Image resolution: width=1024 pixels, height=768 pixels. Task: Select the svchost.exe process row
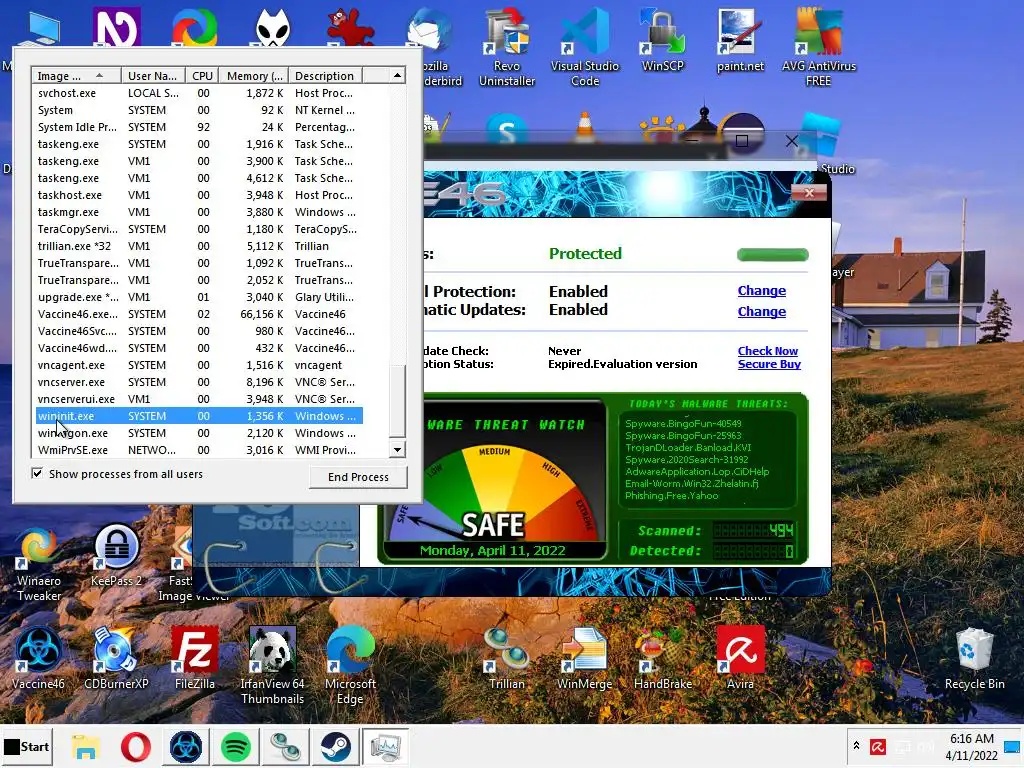pyautogui.click(x=198, y=93)
